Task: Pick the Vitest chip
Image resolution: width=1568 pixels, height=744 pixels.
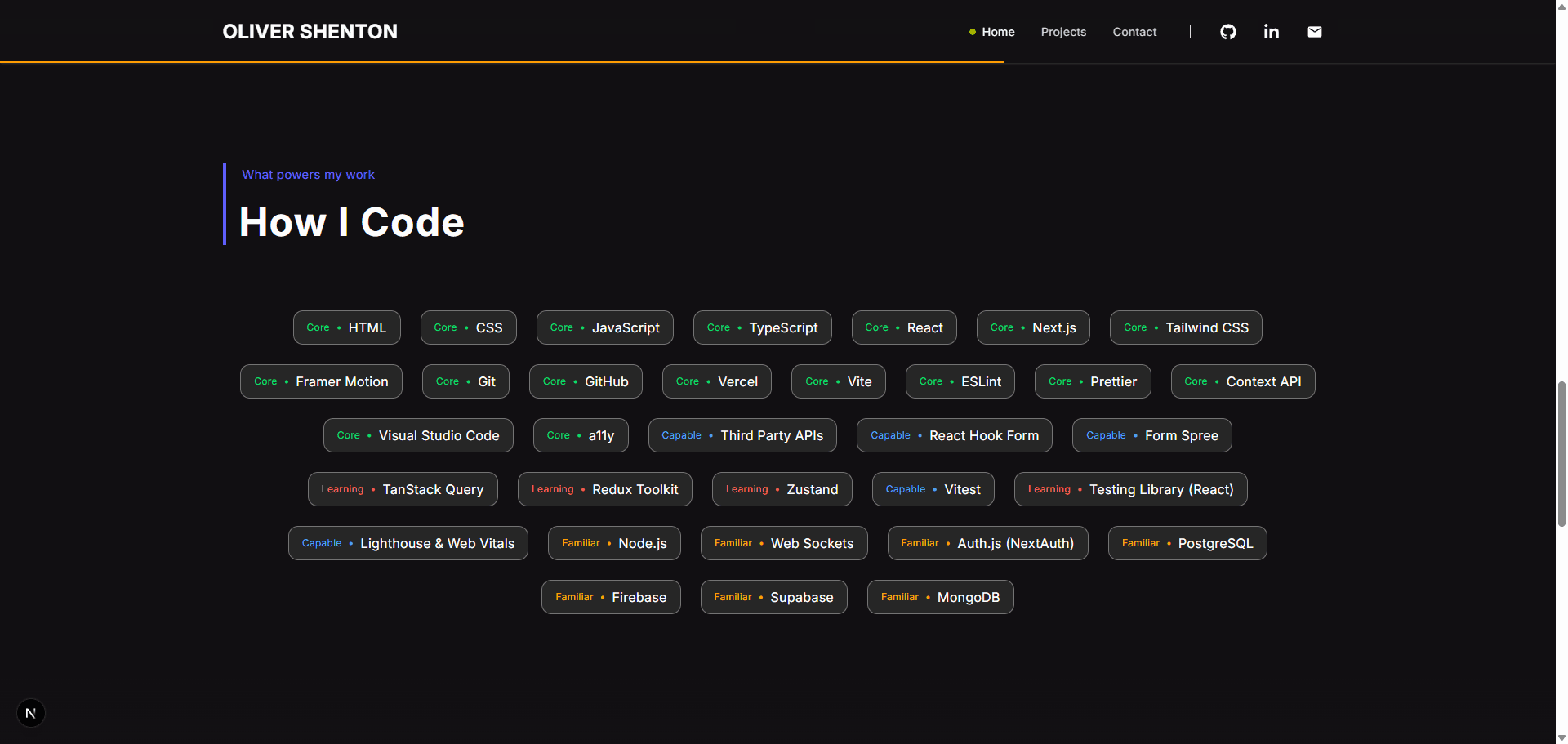Action: 933,489
